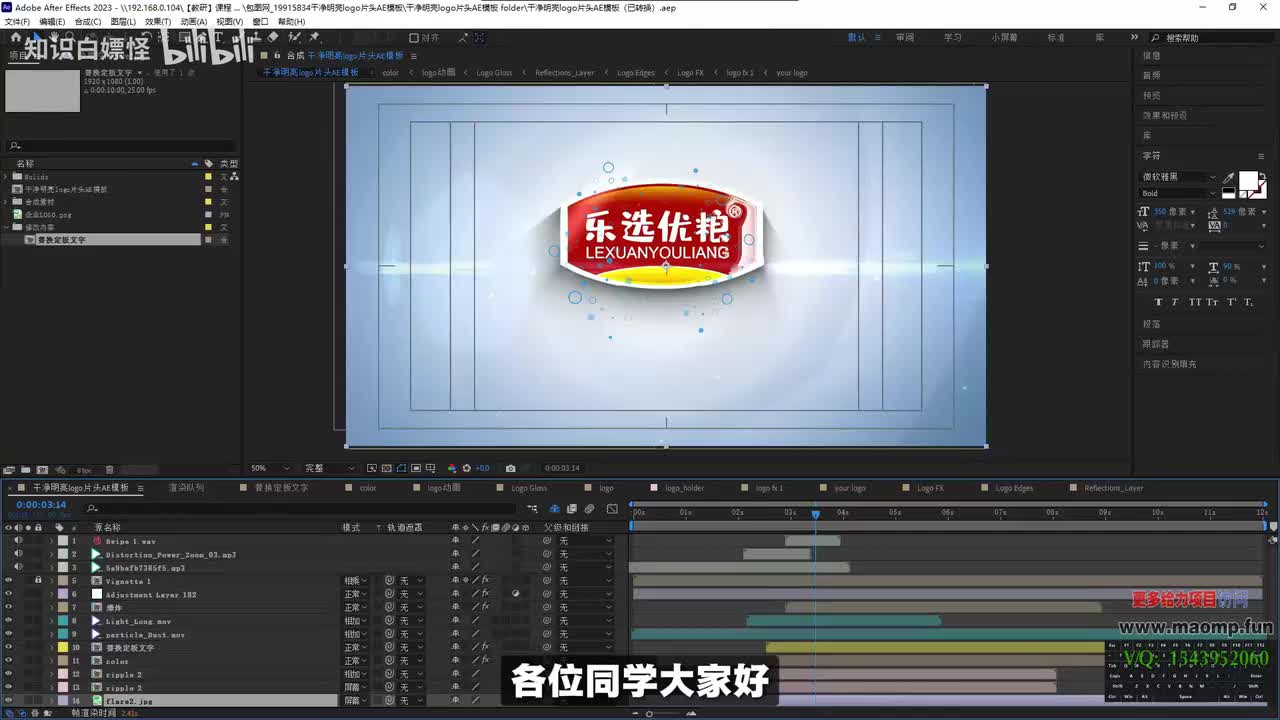This screenshot has height=720, width=1280.
Task: Hide the Light_Long.mov layer
Action: (9, 621)
